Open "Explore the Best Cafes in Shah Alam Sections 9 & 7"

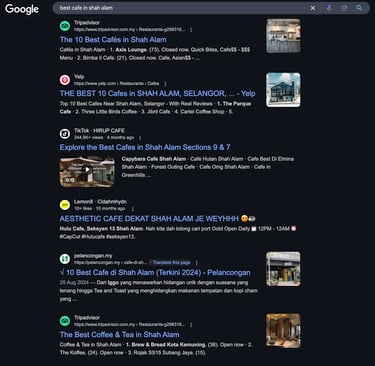coord(145,147)
